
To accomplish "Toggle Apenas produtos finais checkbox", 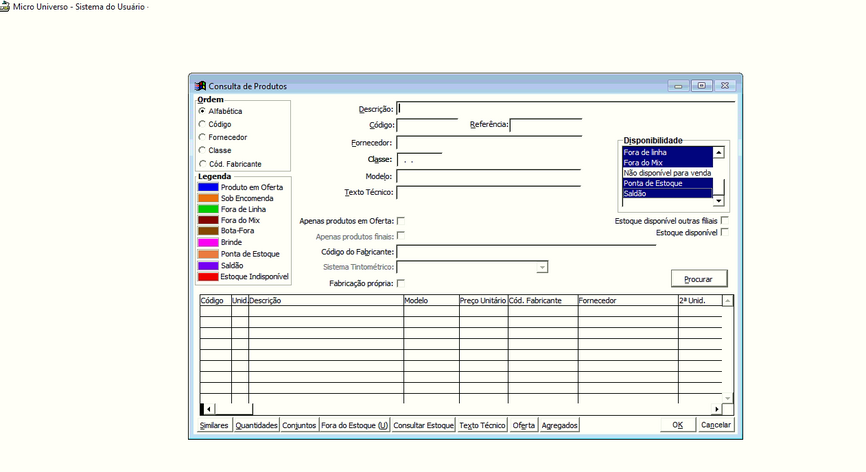I will pyautogui.click(x=401, y=236).
